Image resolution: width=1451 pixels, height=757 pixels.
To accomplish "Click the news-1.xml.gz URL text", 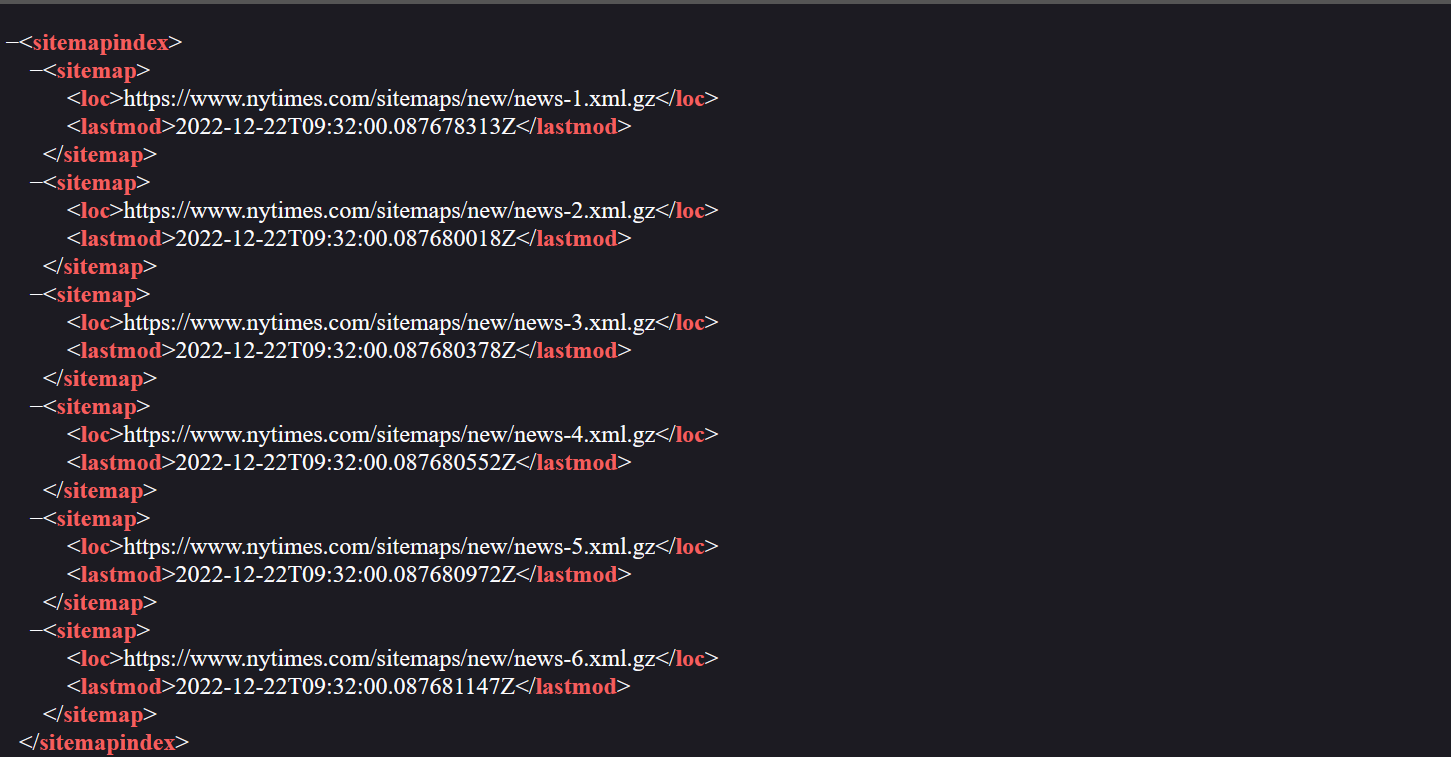I will (389, 99).
